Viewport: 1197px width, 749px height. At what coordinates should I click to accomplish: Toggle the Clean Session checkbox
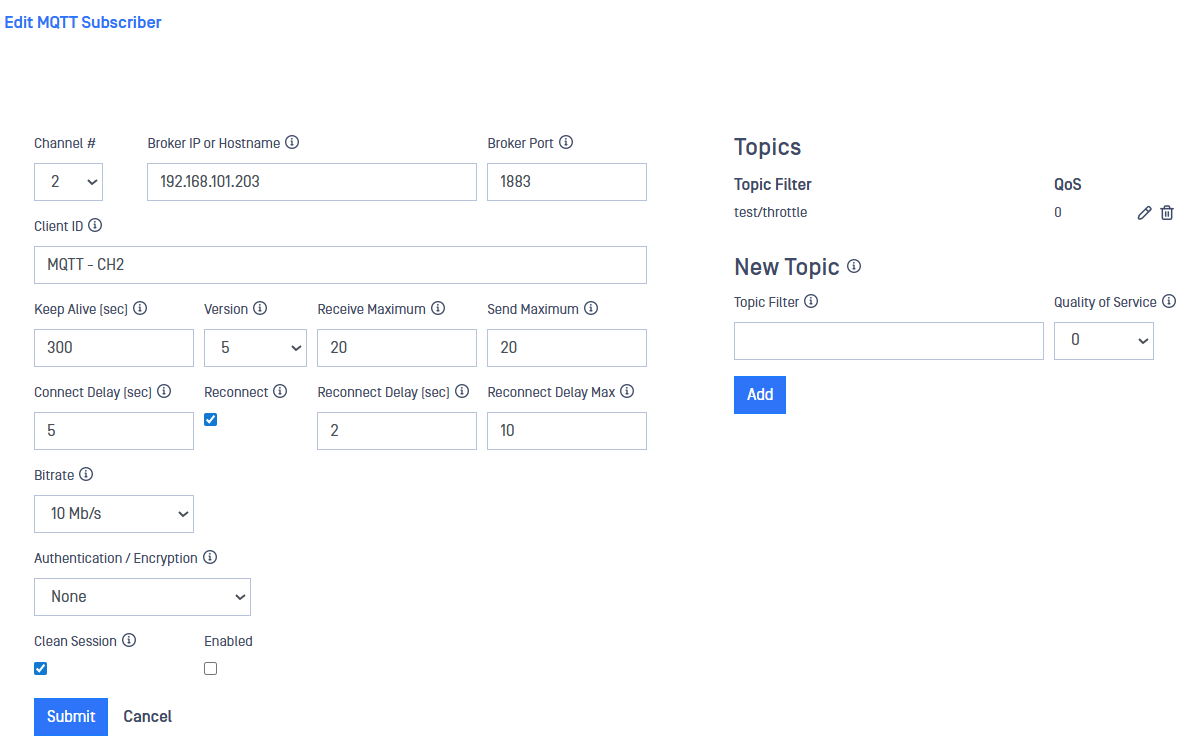point(41,669)
